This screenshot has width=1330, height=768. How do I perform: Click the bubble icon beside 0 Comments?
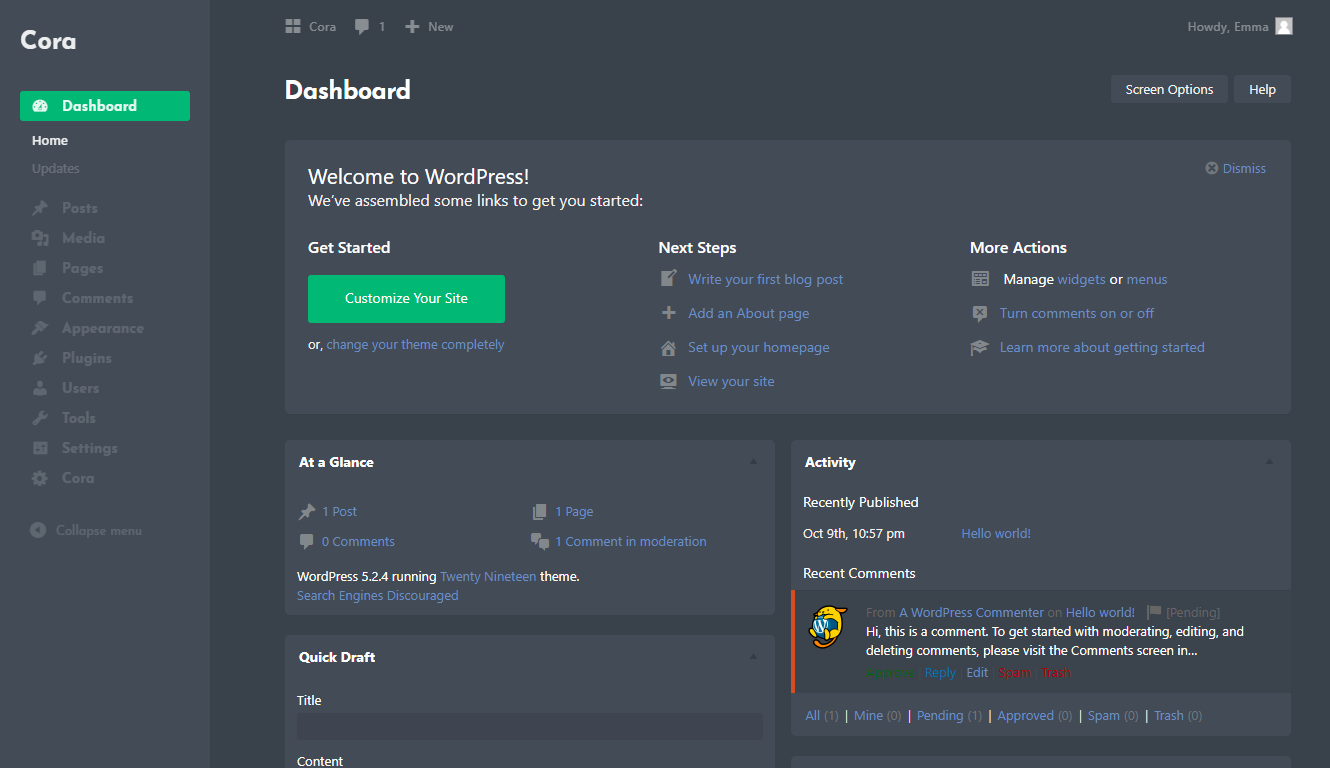[307, 542]
